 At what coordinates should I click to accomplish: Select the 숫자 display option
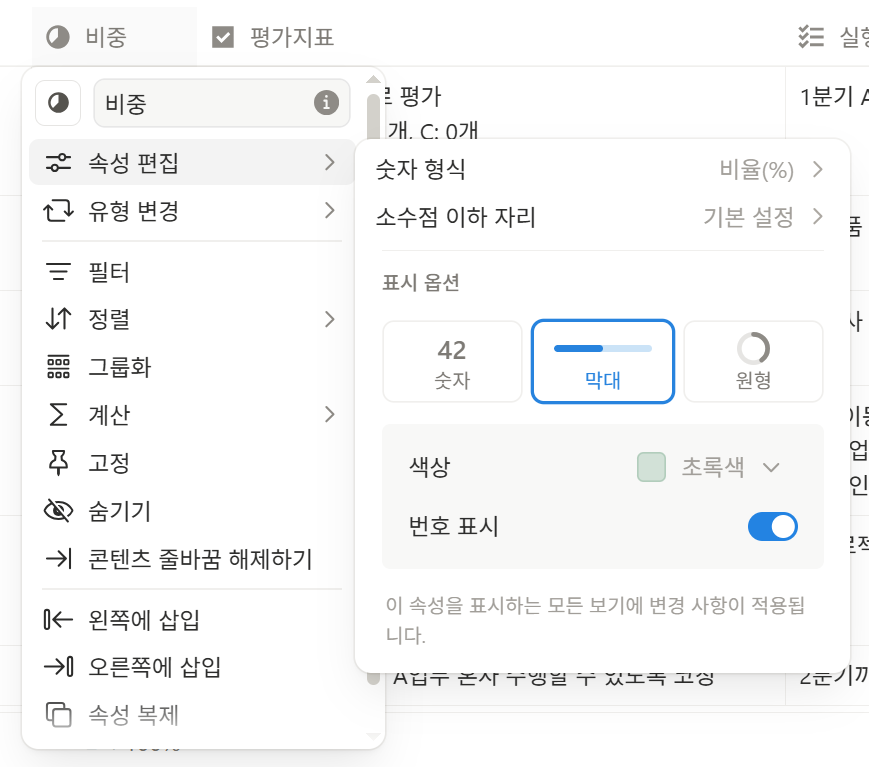point(452,361)
